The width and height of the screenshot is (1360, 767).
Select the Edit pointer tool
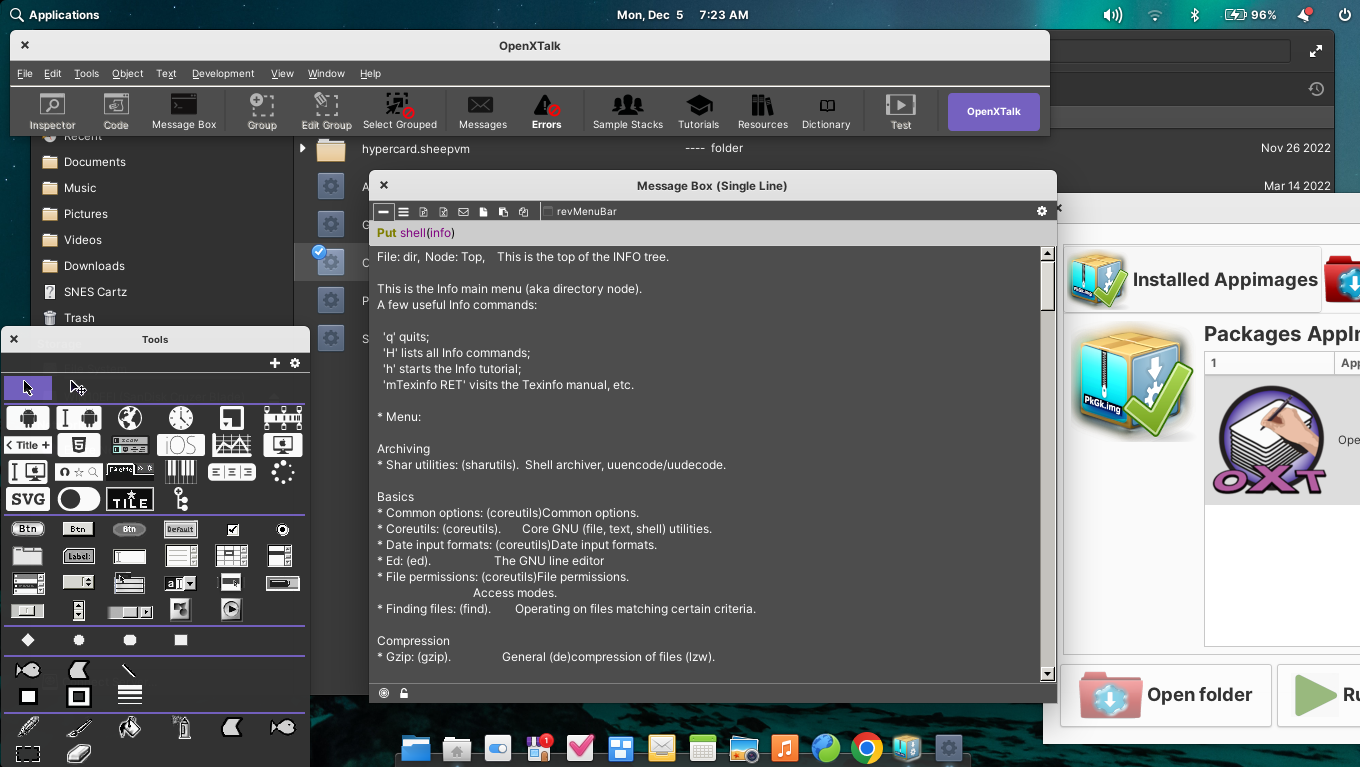[x=78, y=388]
